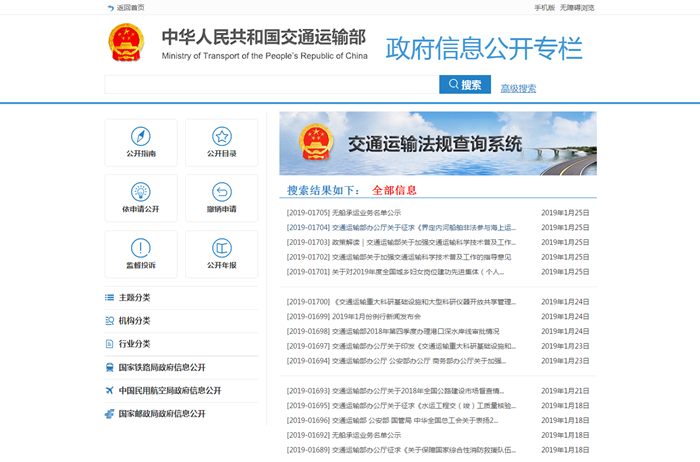Open result [2019-01696] 中华全国总工会关于表扬
700x462 pixels.
(392, 420)
